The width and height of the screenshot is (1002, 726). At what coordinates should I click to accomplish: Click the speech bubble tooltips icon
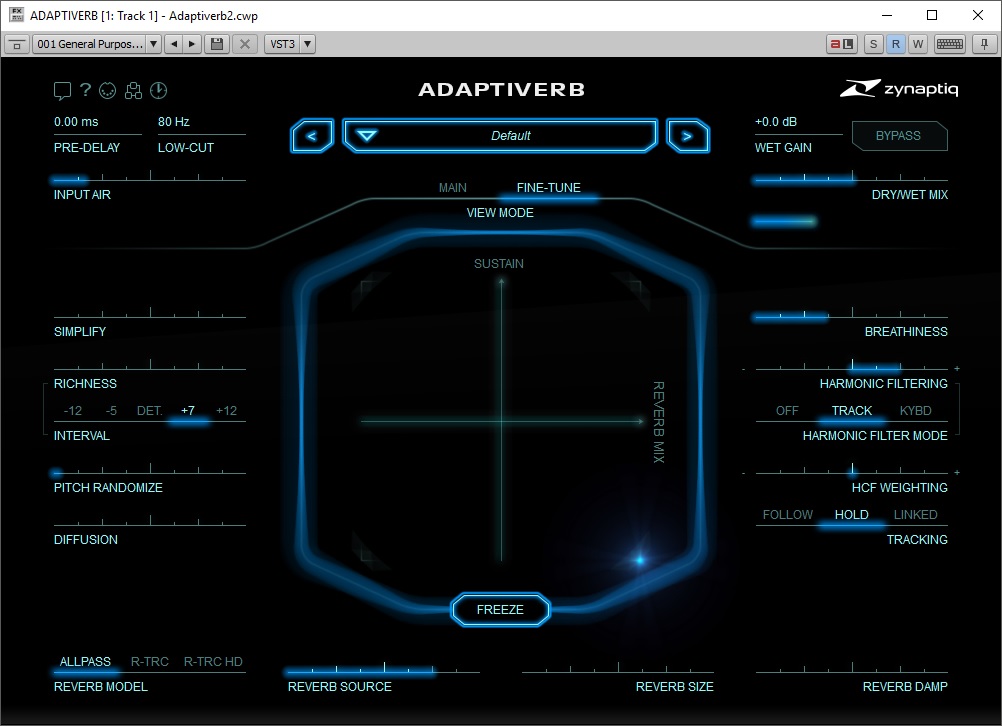coord(62,91)
